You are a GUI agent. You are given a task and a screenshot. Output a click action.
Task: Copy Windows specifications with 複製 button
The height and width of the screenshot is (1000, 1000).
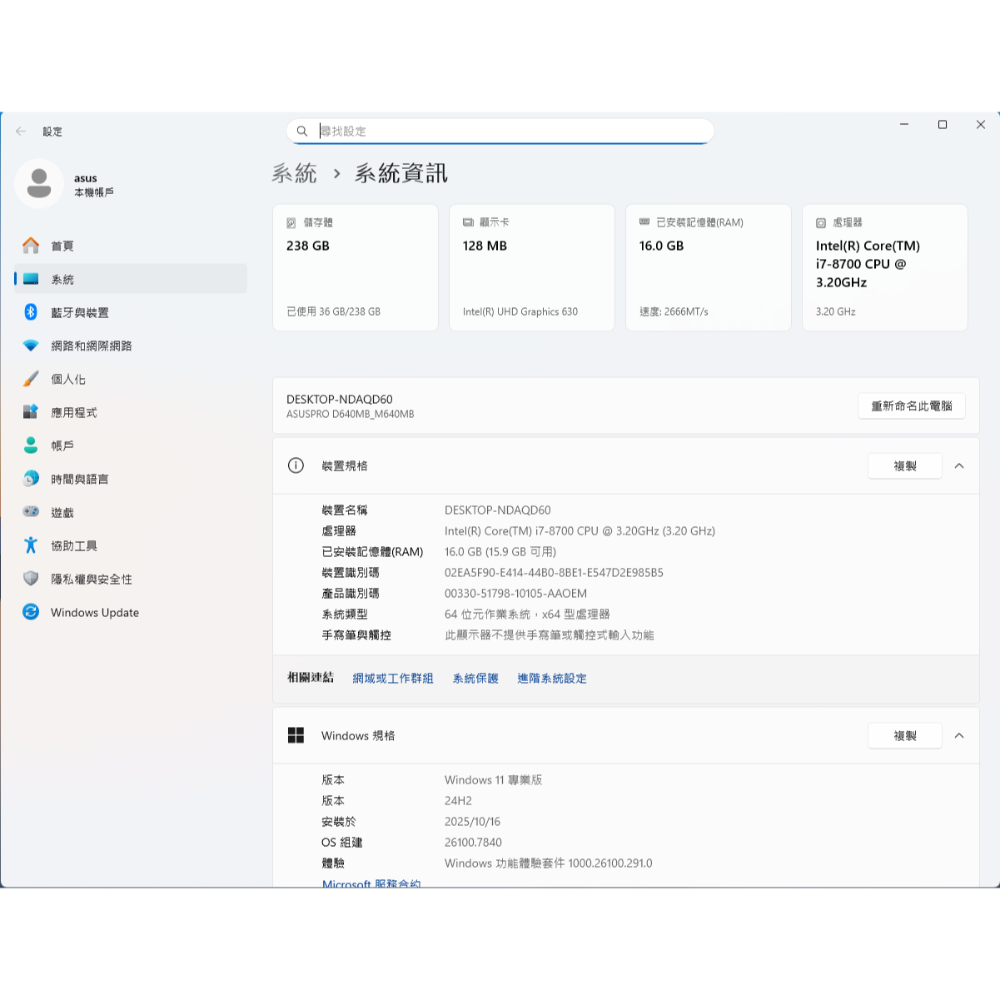tap(905, 736)
